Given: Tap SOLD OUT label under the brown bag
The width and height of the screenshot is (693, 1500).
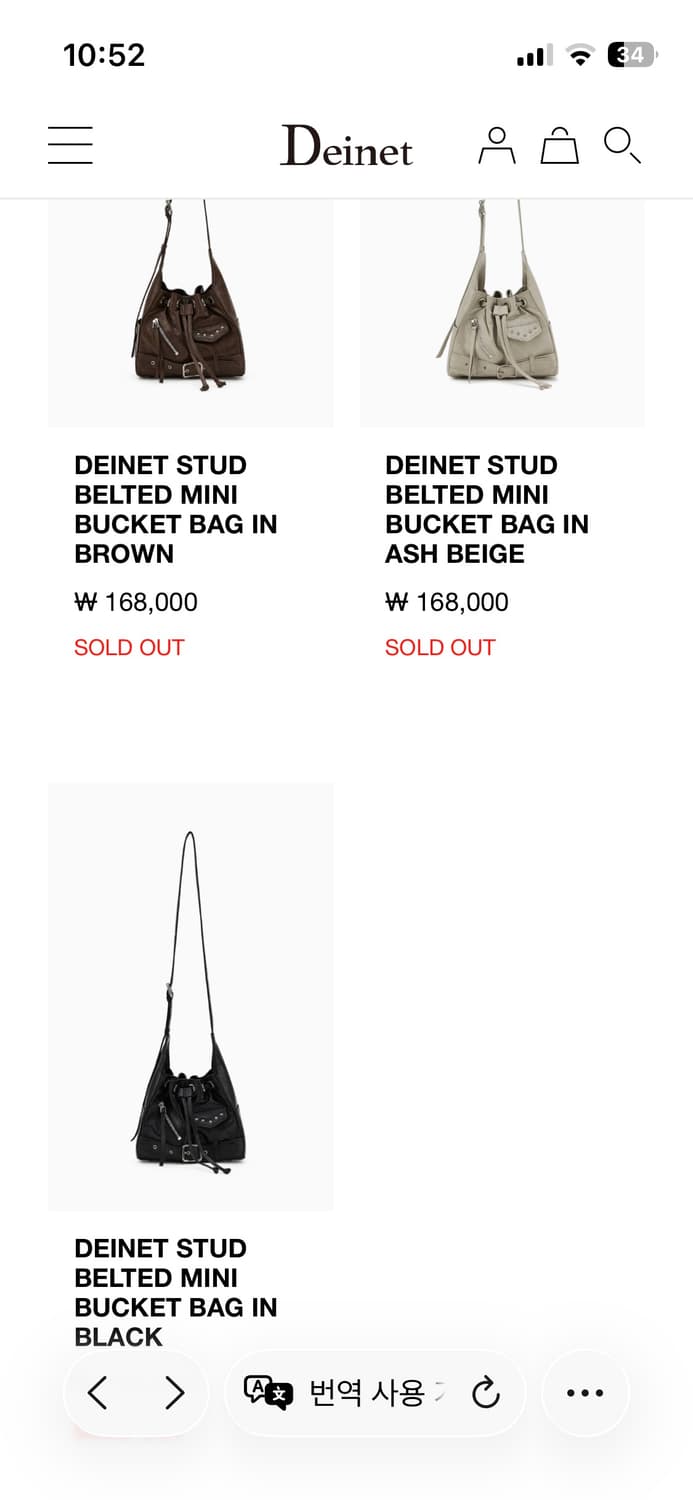Looking at the screenshot, I should pos(129,647).
